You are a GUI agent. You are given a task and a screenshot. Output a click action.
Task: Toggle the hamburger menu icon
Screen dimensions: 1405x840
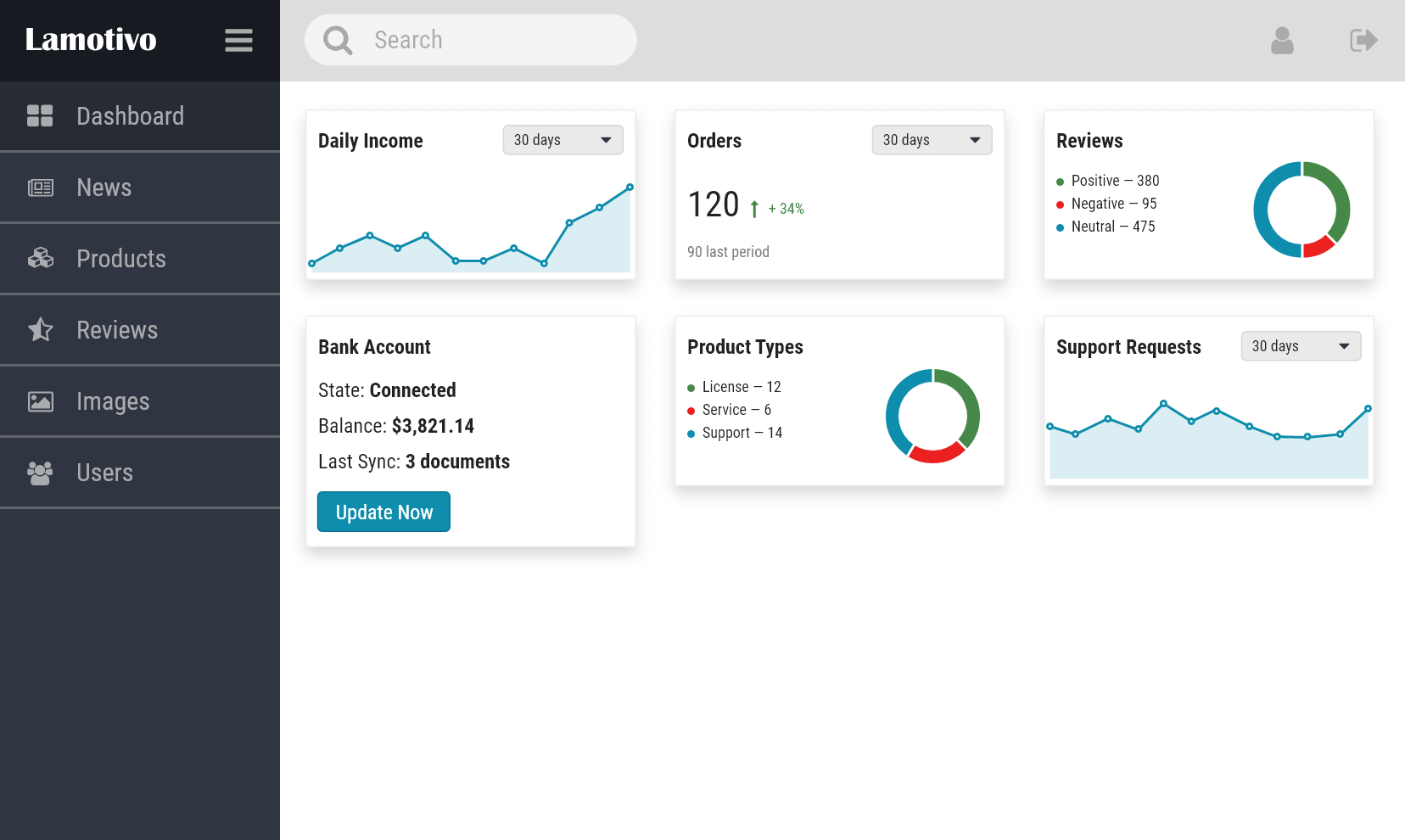238,40
